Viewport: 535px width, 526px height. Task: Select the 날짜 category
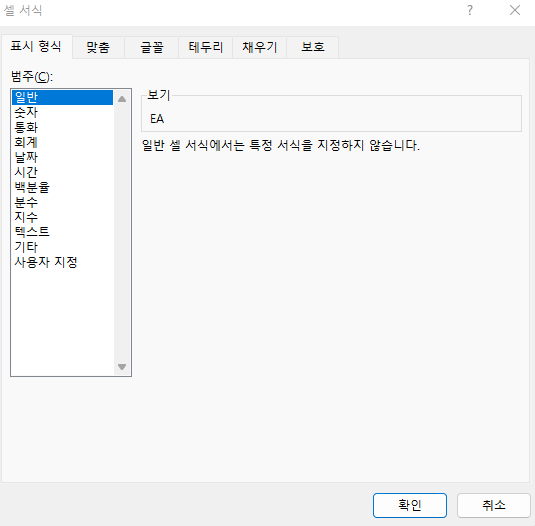[x=62, y=157]
